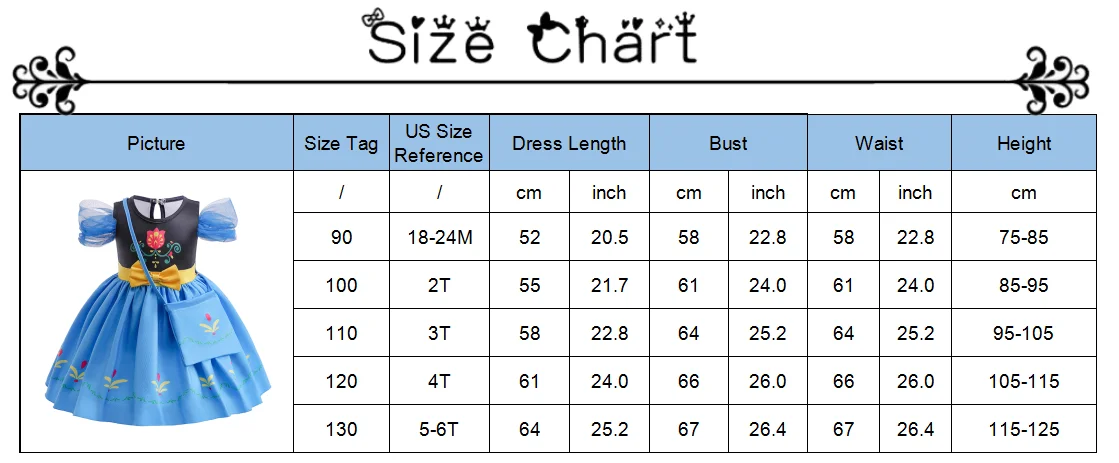Click the right ornamental flourish decoration
The image size is (1119, 463).
(1053, 81)
